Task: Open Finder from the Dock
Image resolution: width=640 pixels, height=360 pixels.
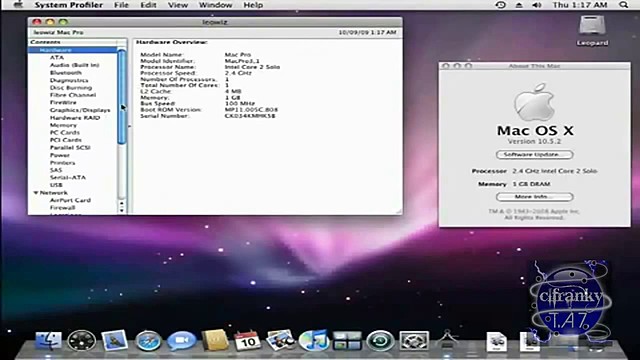Action: click(49, 340)
